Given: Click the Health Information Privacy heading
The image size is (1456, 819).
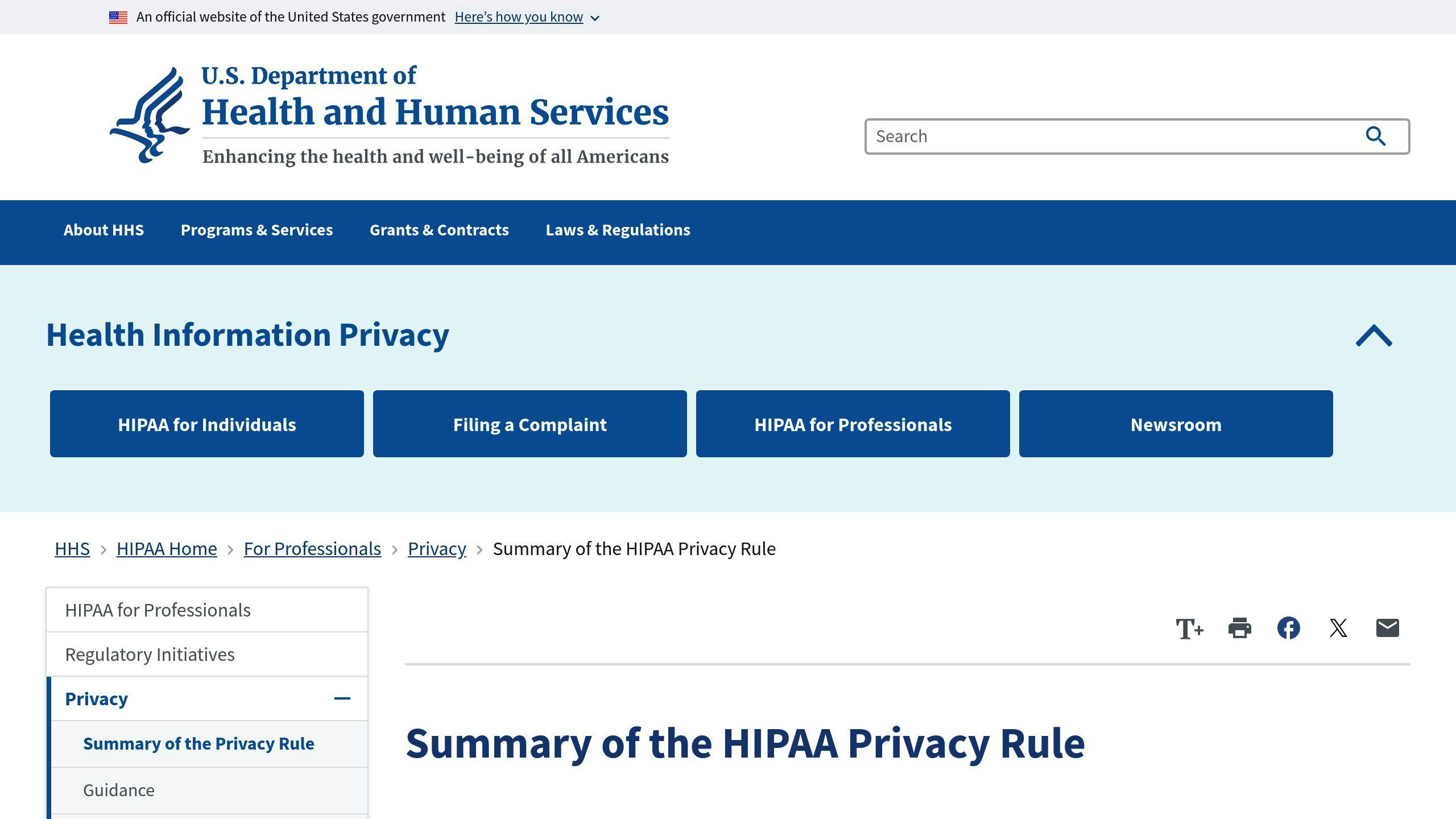Looking at the screenshot, I should (247, 334).
